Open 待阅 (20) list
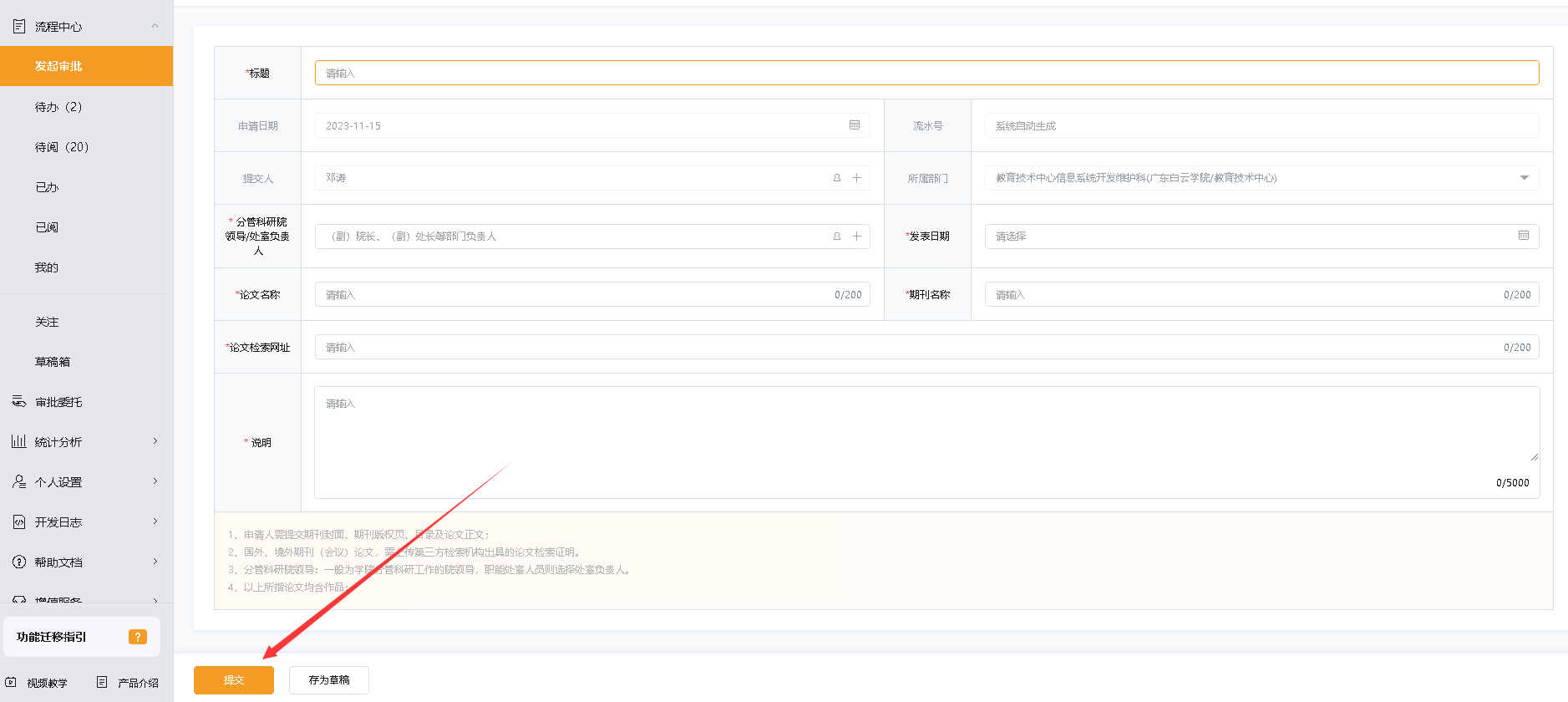 [x=62, y=147]
